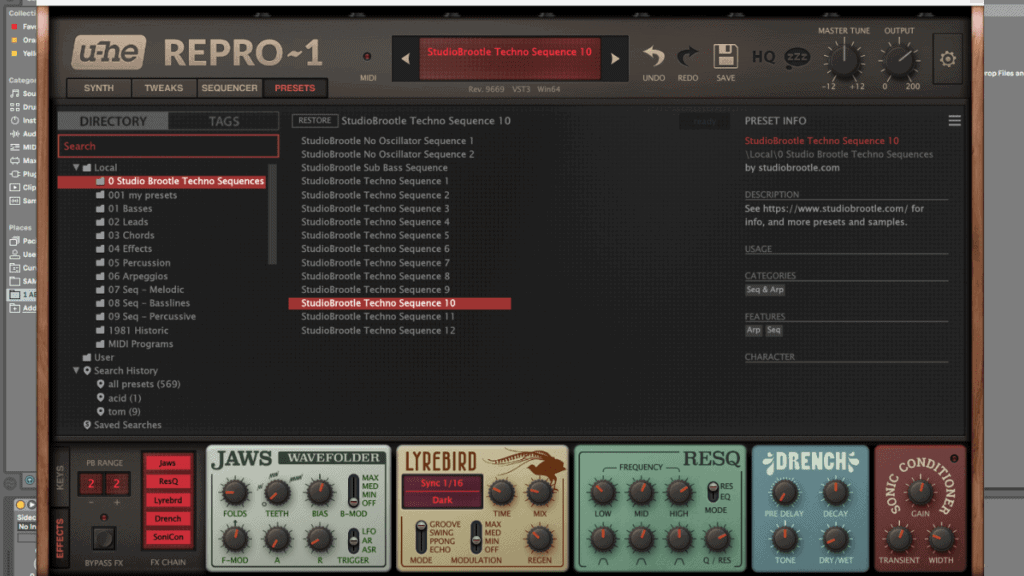
Task: Collapse the Search History section
Action: coord(76,371)
